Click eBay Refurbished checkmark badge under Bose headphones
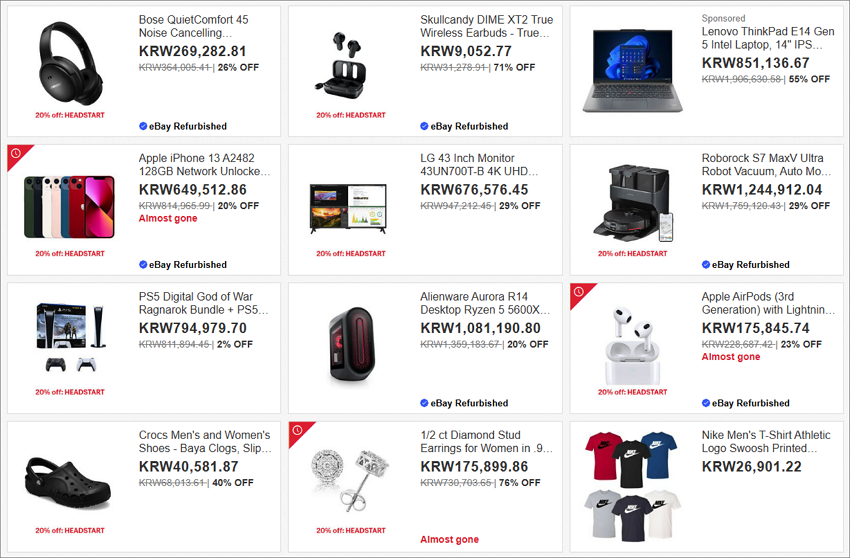Screen dimensions: 850x558 (x=143, y=126)
